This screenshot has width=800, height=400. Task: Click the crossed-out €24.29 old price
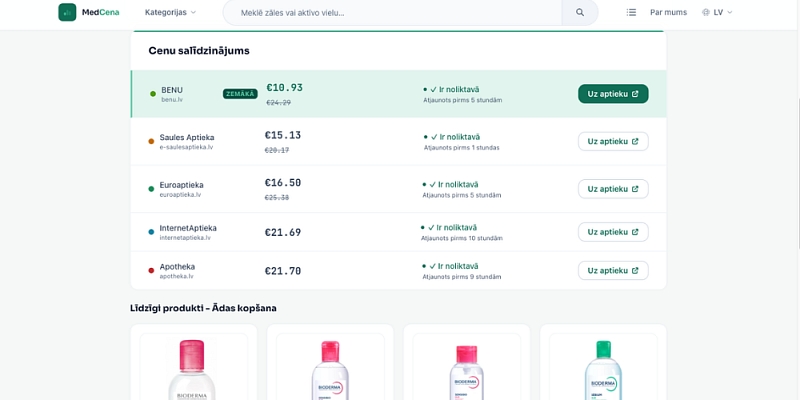click(x=279, y=103)
